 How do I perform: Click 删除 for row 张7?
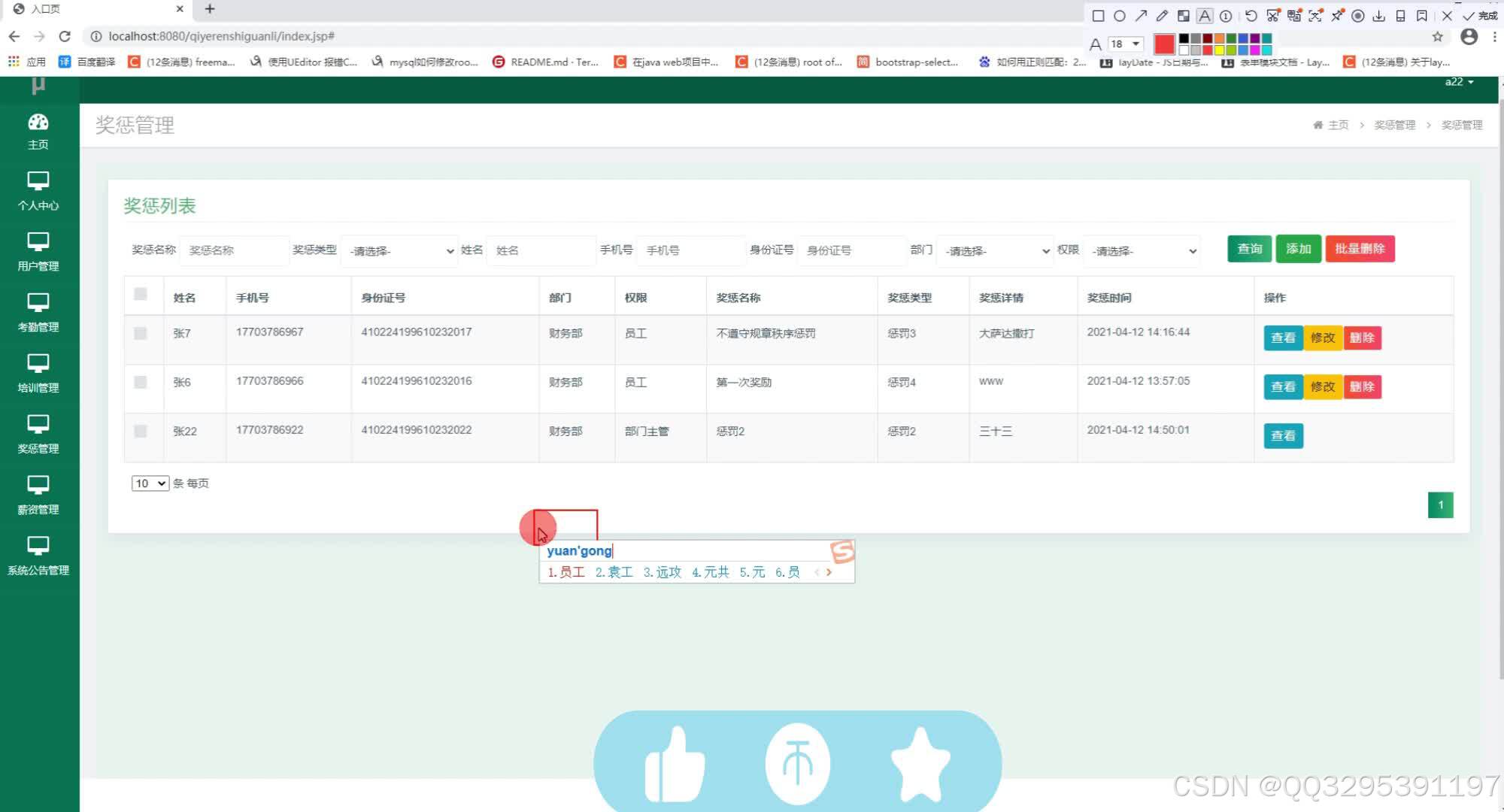pyautogui.click(x=1362, y=338)
